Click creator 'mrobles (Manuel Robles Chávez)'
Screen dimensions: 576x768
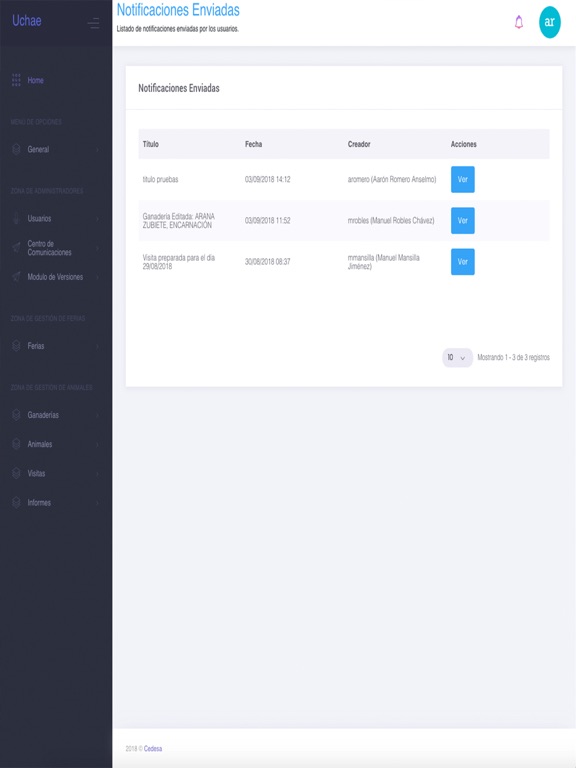tap(390, 220)
